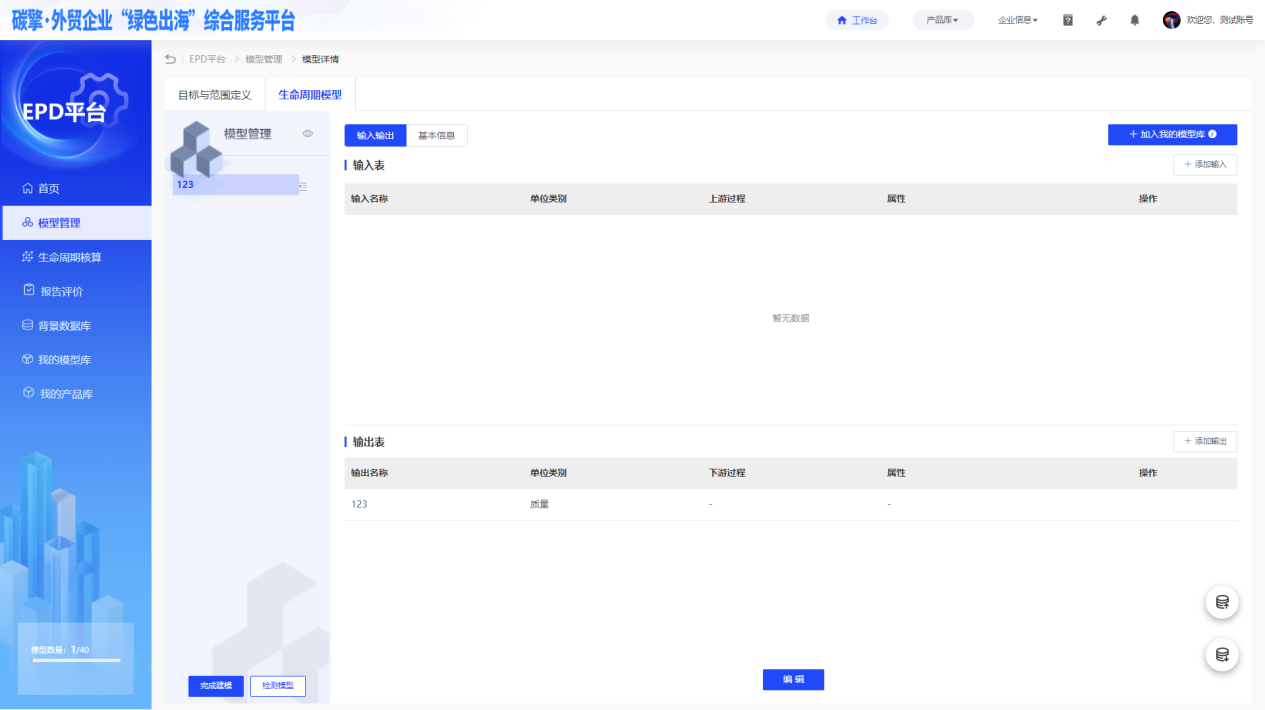Click the 模型数量 progress bar
1265x710 pixels.
75,660
